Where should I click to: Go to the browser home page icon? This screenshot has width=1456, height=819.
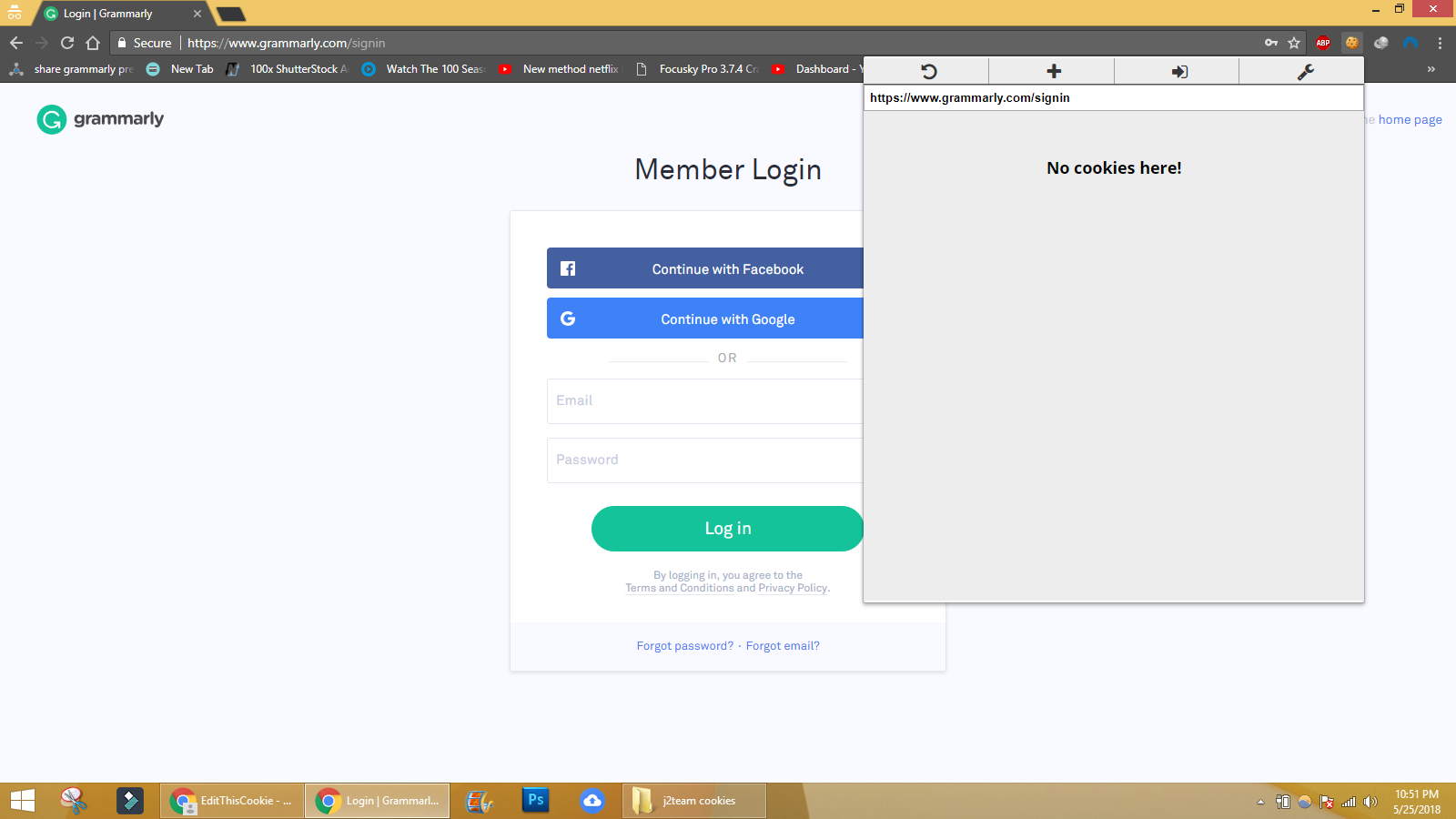coord(93,43)
